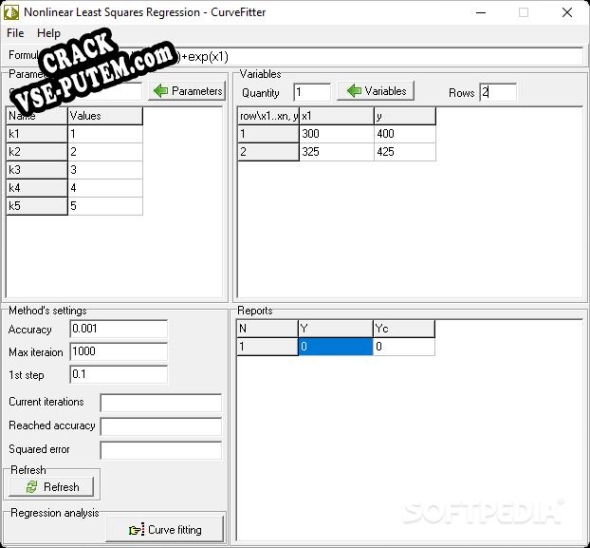
Task: Click the pointing hand icon on Curve fitting
Action: pyautogui.click(x=136, y=530)
